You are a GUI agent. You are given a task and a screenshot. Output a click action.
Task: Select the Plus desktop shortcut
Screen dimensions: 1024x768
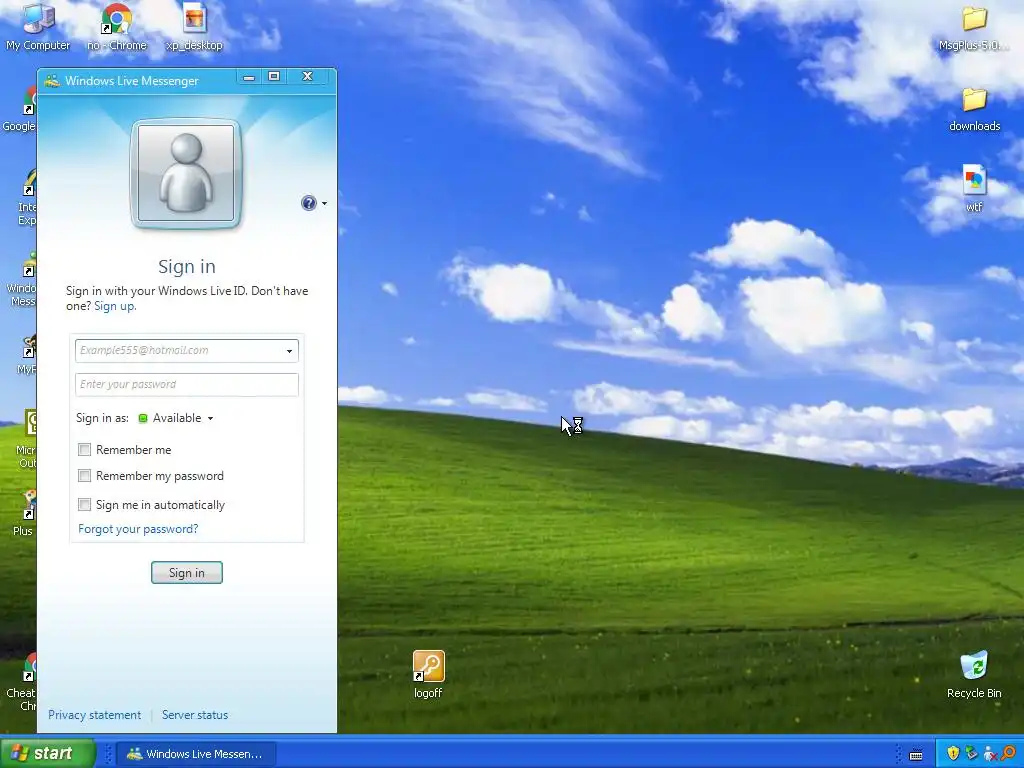[x=25, y=513]
